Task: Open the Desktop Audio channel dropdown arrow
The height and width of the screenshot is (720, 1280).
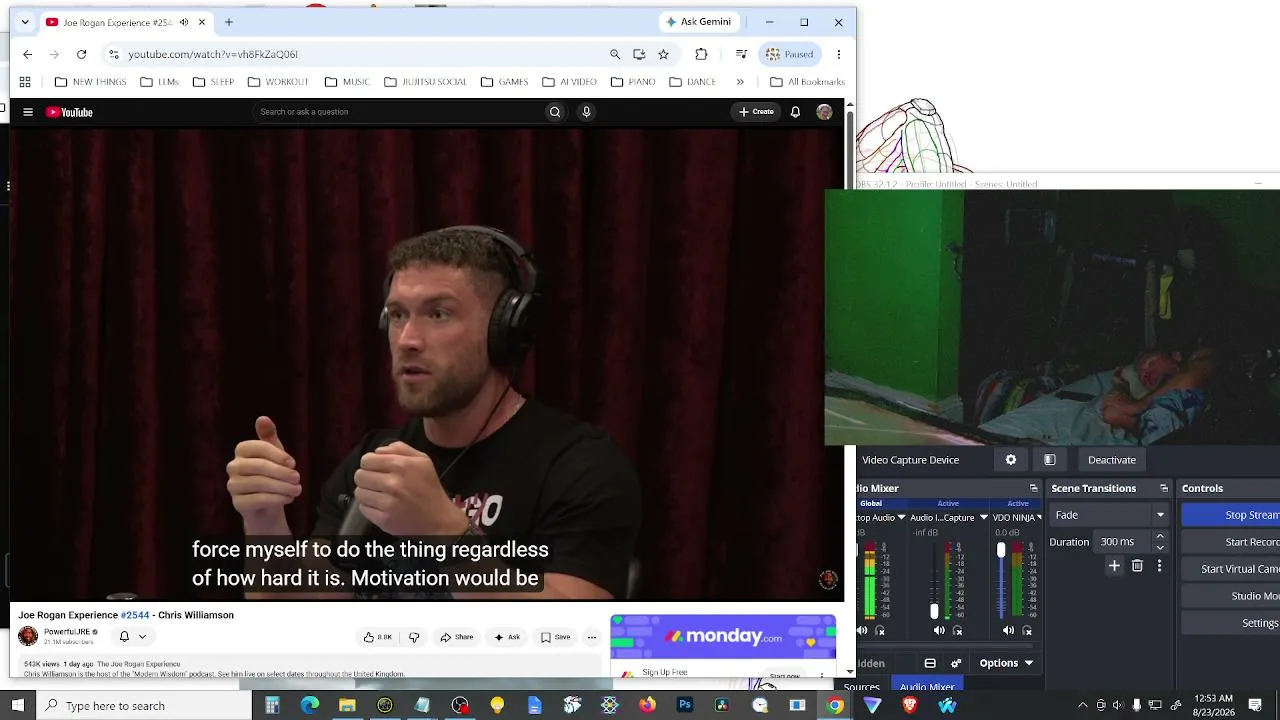Action: click(901, 518)
